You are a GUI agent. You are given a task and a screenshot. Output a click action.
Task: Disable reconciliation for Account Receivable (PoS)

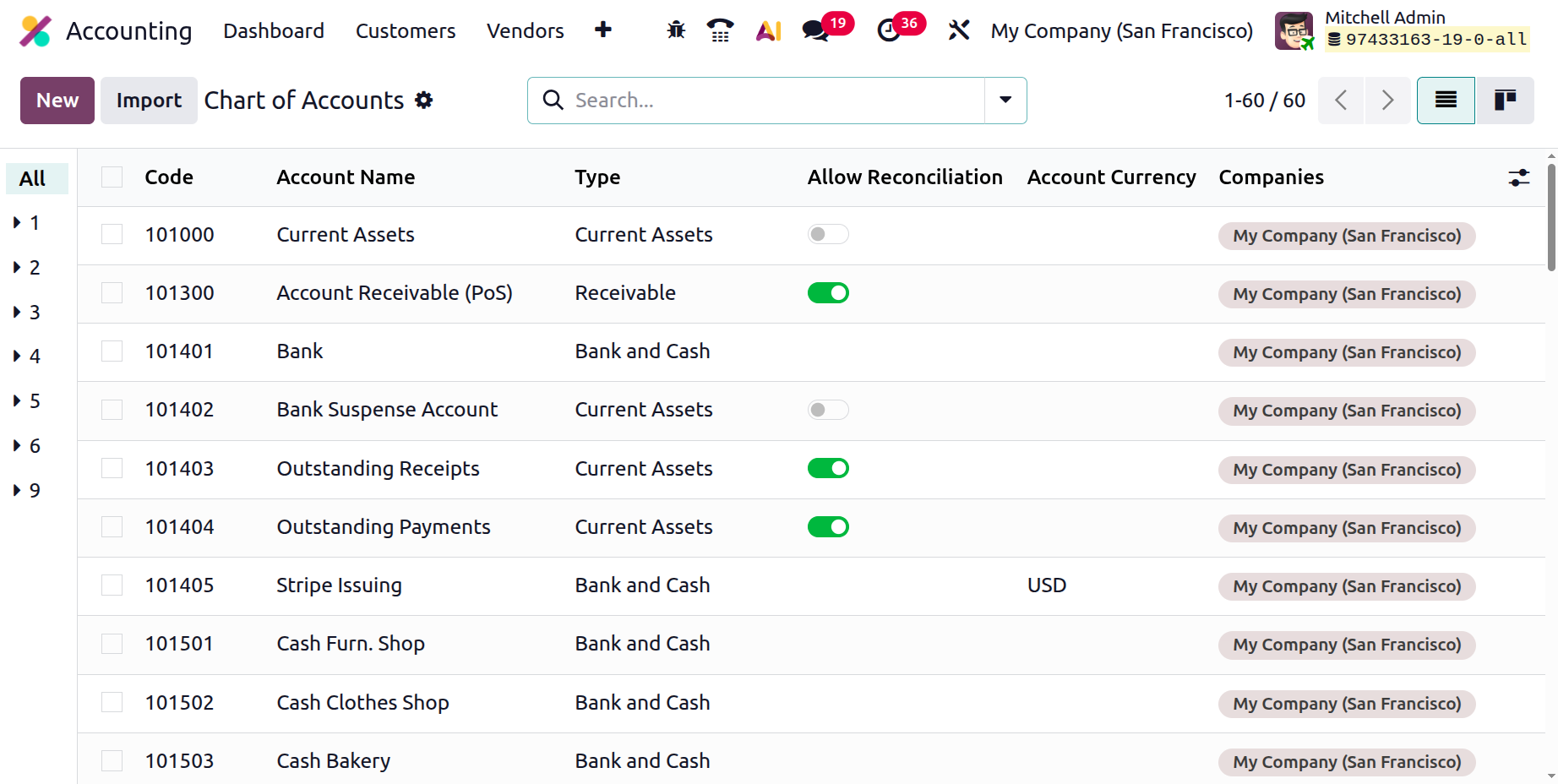click(x=828, y=293)
